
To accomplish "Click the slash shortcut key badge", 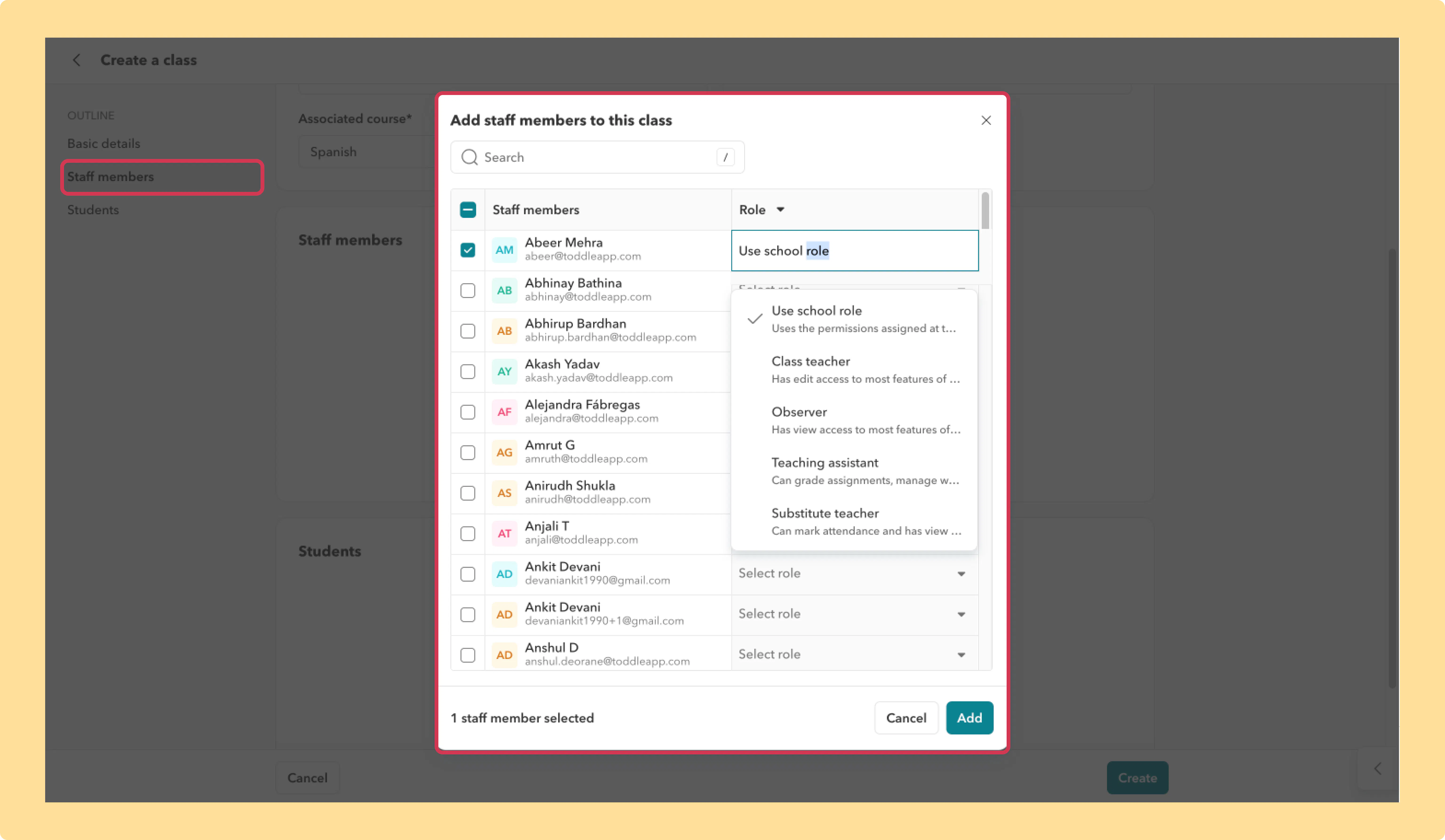I will (x=725, y=157).
